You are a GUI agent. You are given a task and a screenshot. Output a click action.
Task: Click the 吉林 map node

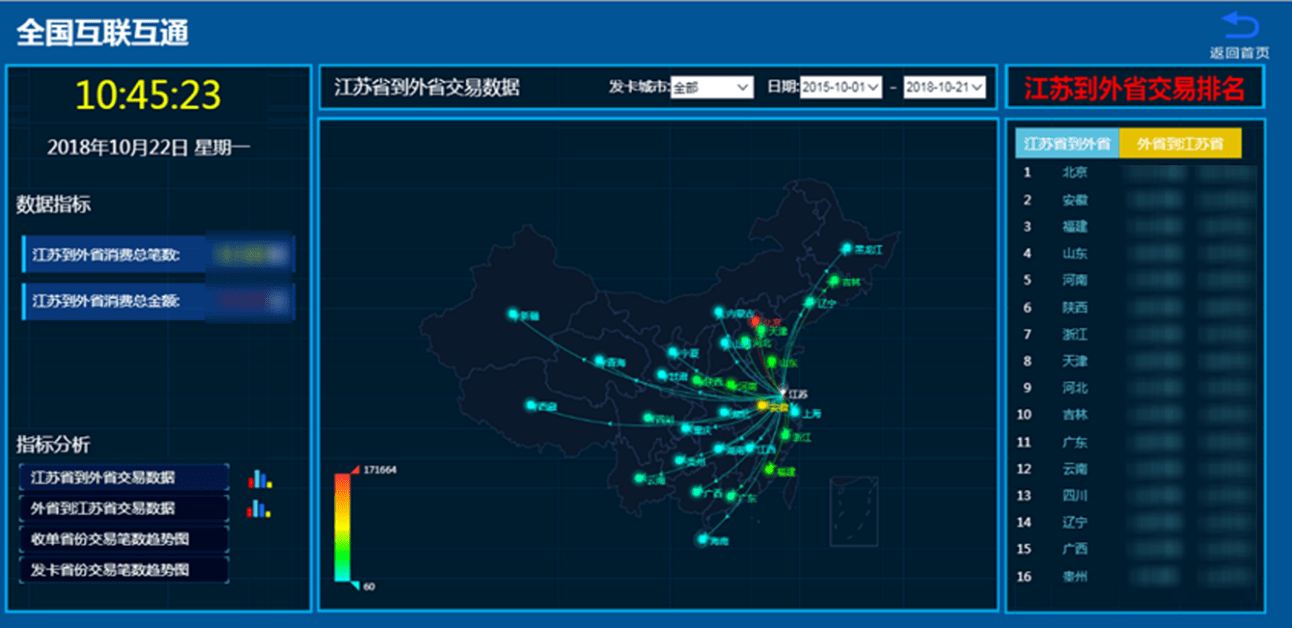tap(833, 281)
